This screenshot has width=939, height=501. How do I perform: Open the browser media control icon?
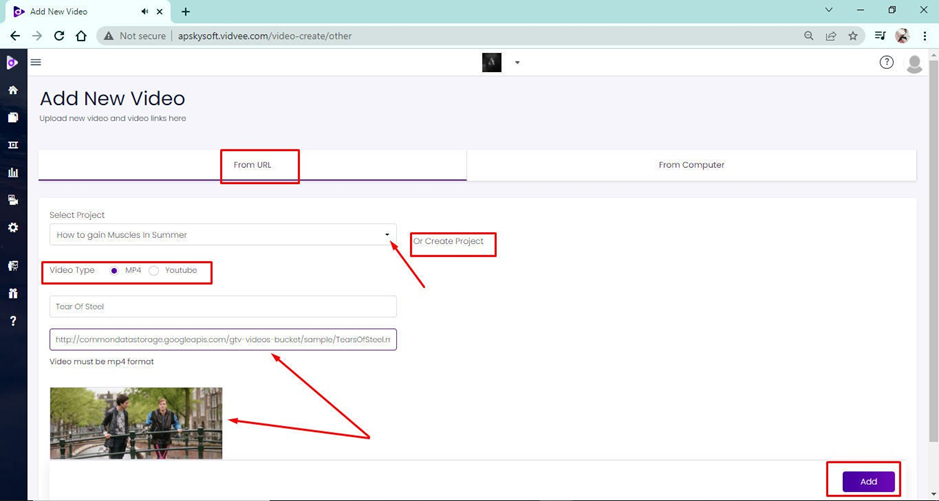[880, 36]
